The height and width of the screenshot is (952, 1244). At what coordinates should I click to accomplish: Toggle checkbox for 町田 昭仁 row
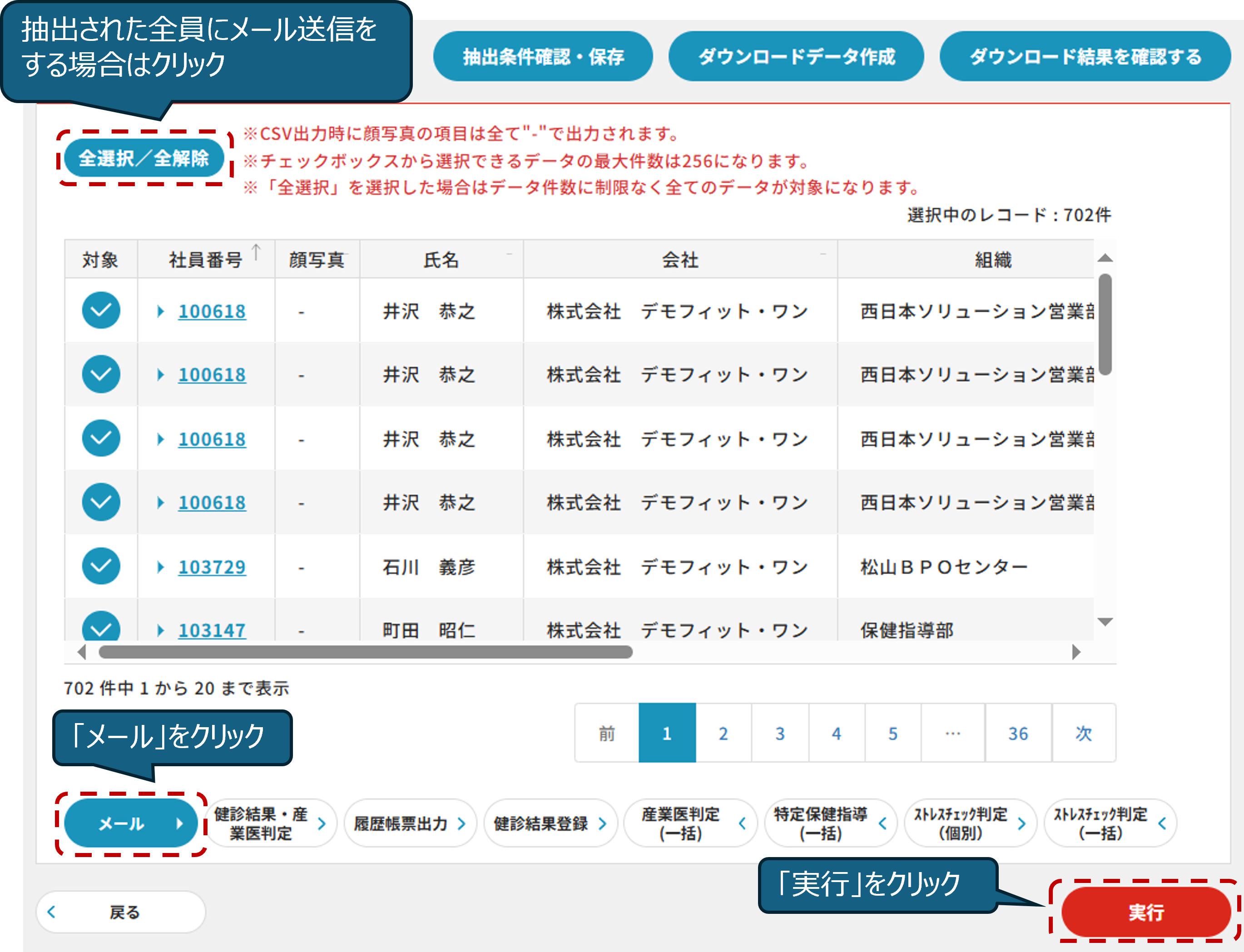[101, 627]
